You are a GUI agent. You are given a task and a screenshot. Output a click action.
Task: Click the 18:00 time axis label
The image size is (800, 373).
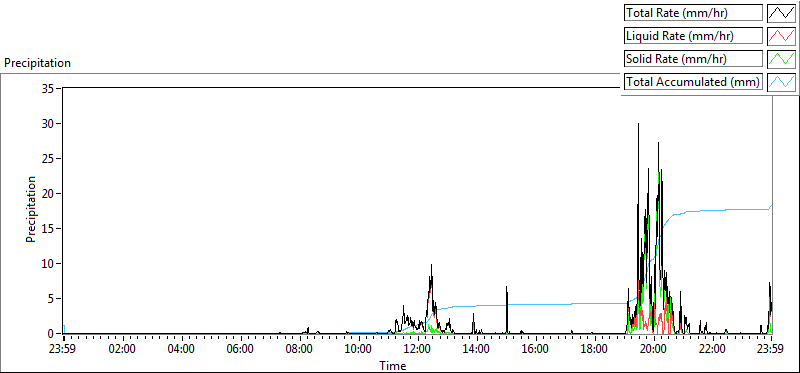click(x=595, y=350)
